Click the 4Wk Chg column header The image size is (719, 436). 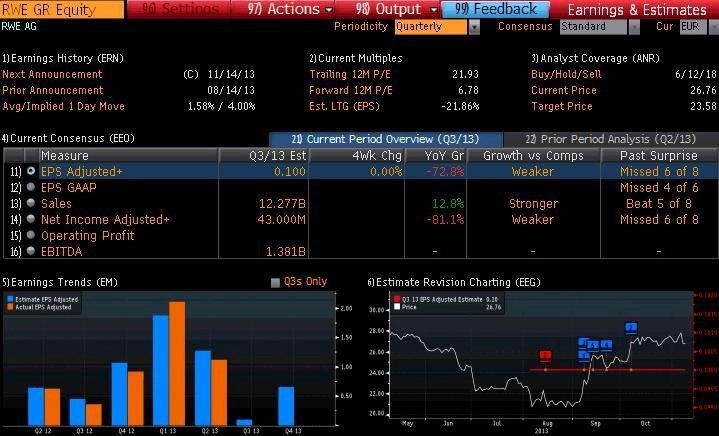357,156
